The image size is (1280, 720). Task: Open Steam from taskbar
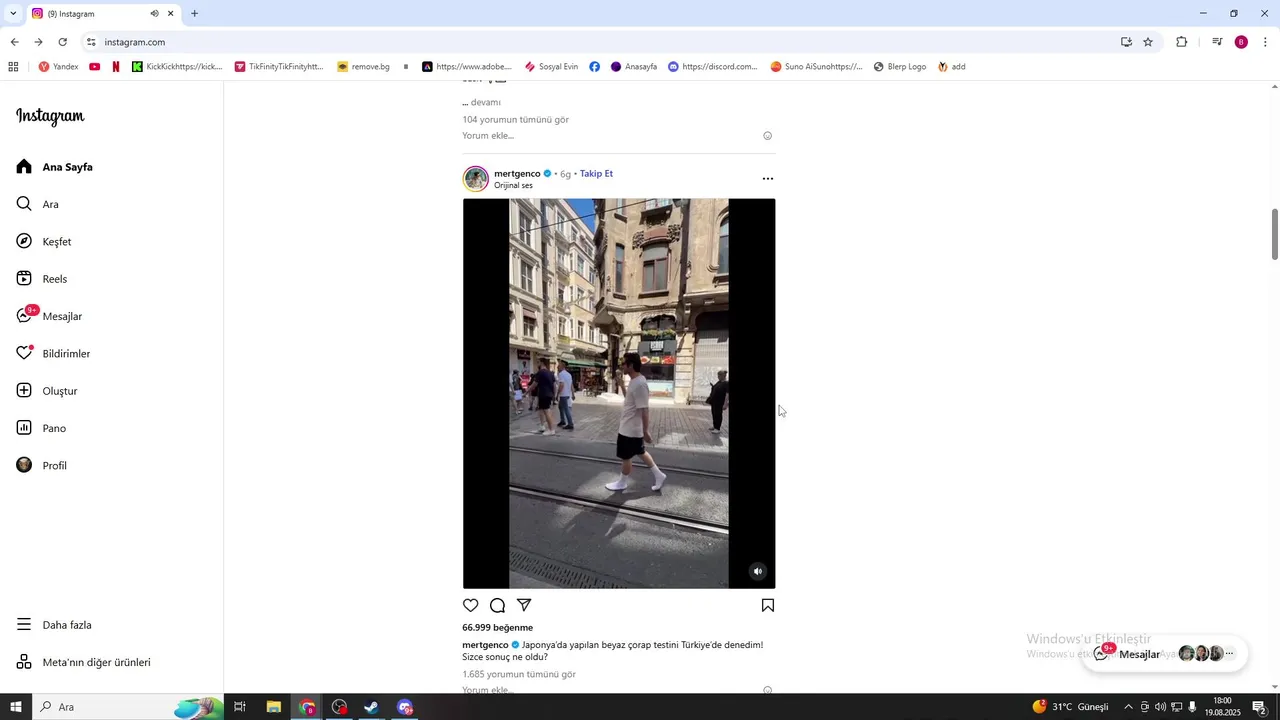coord(371,707)
